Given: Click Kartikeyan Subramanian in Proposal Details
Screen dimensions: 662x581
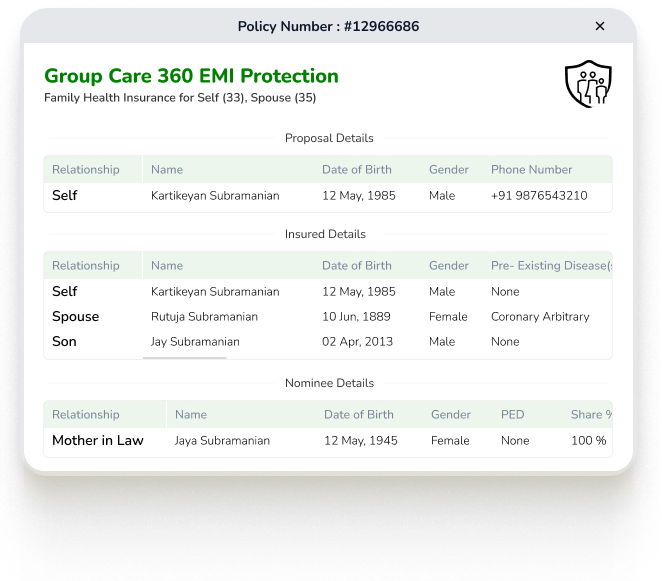Looking at the screenshot, I should [215, 195].
